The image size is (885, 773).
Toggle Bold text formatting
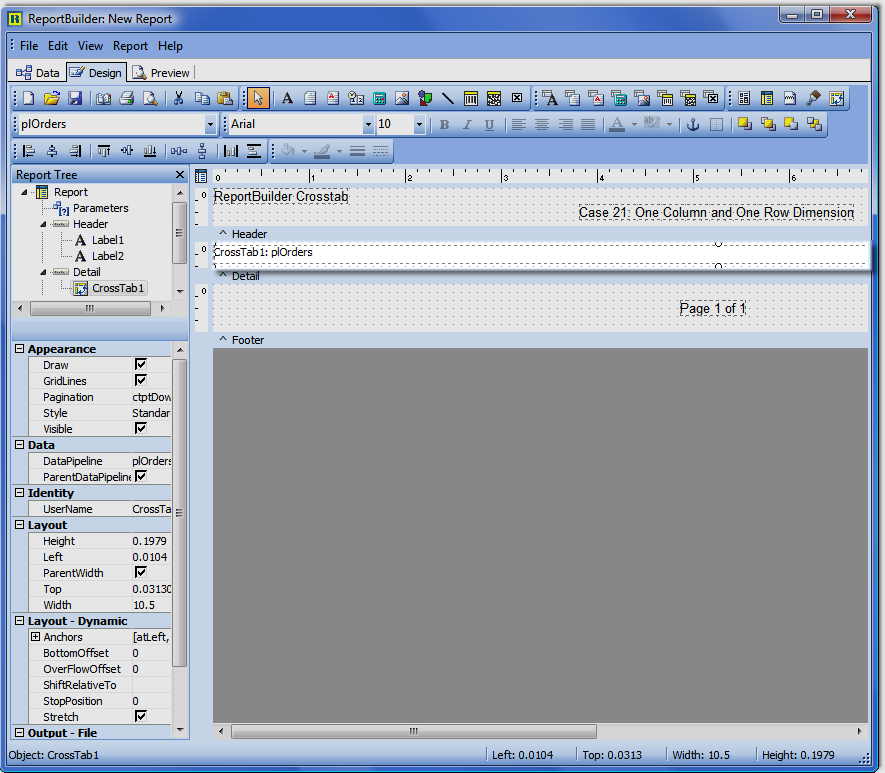(444, 124)
